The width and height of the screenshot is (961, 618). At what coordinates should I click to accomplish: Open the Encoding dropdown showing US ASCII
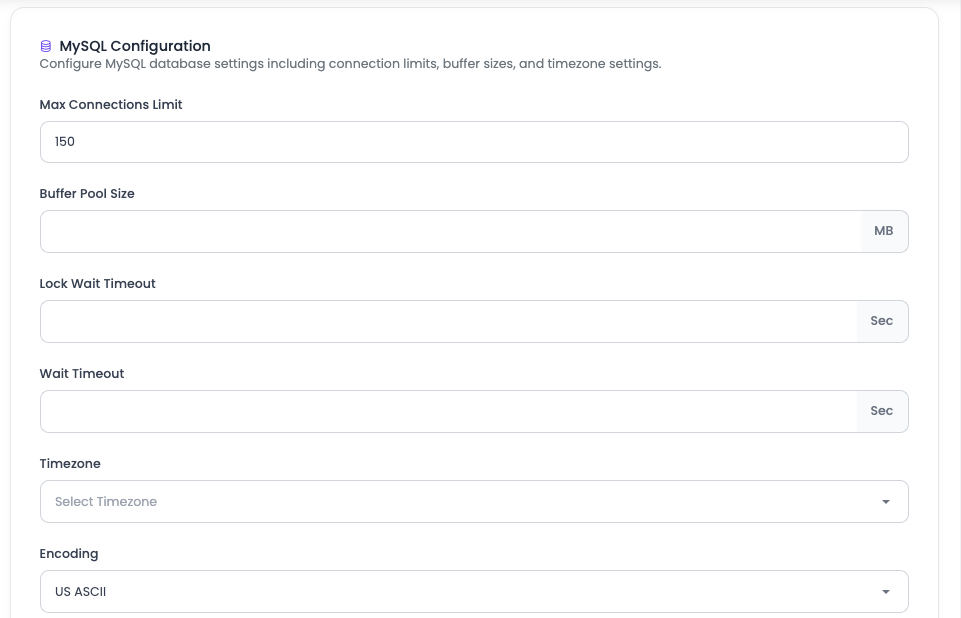click(x=473, y=591)
